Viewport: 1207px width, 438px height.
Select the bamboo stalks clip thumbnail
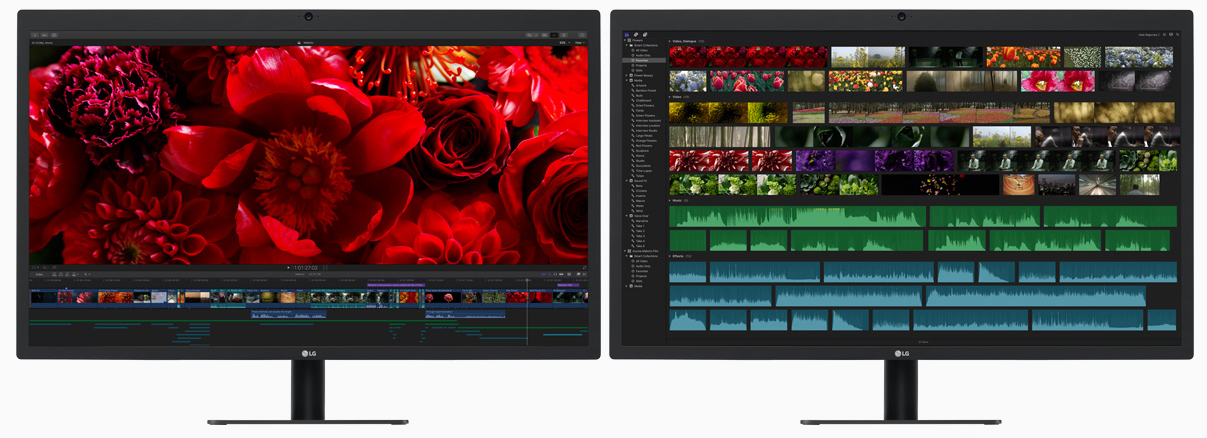pyautogui.click(x=720, y=136)
